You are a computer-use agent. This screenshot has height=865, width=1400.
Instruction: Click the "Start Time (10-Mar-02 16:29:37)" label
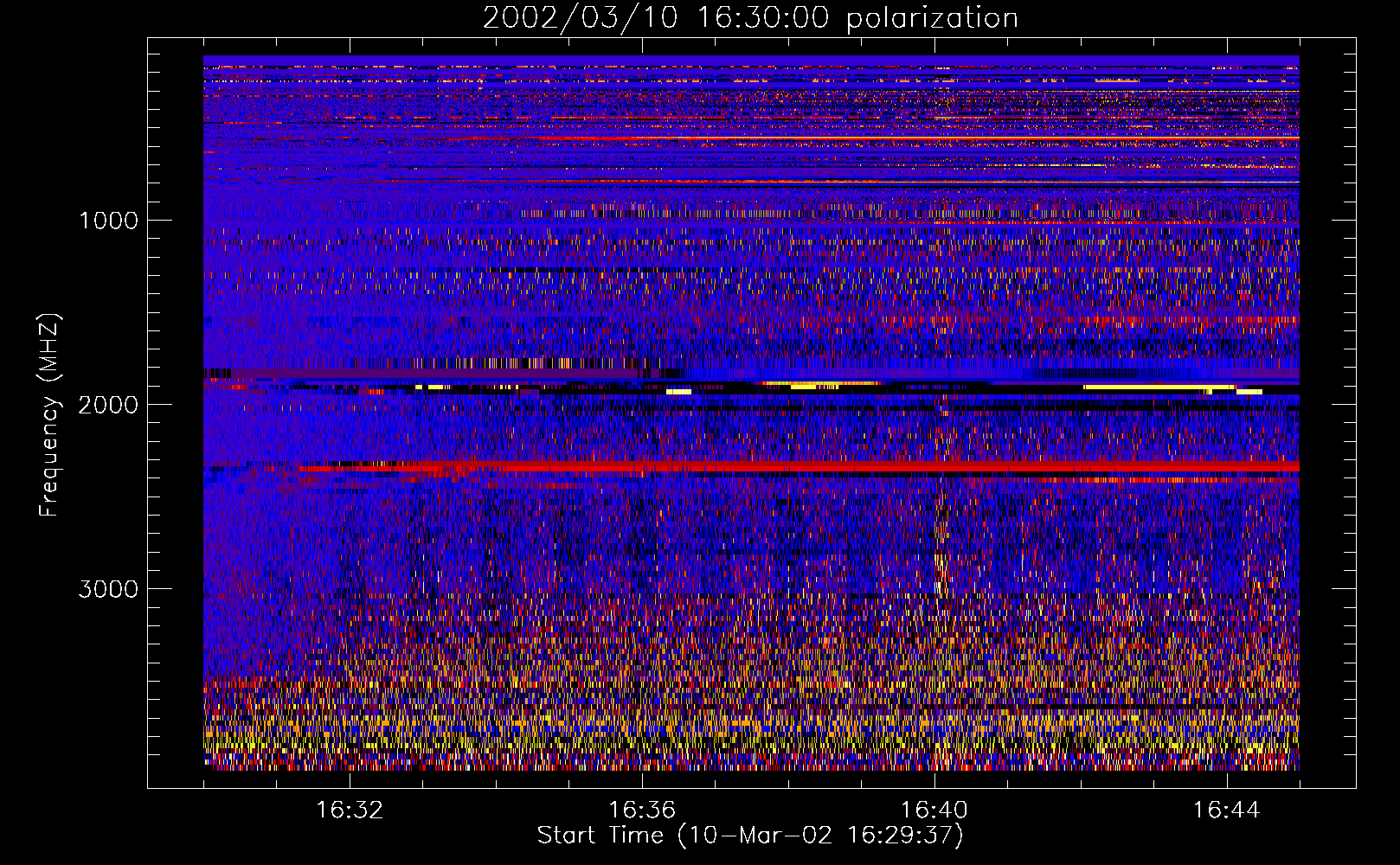tap(750, 836)
